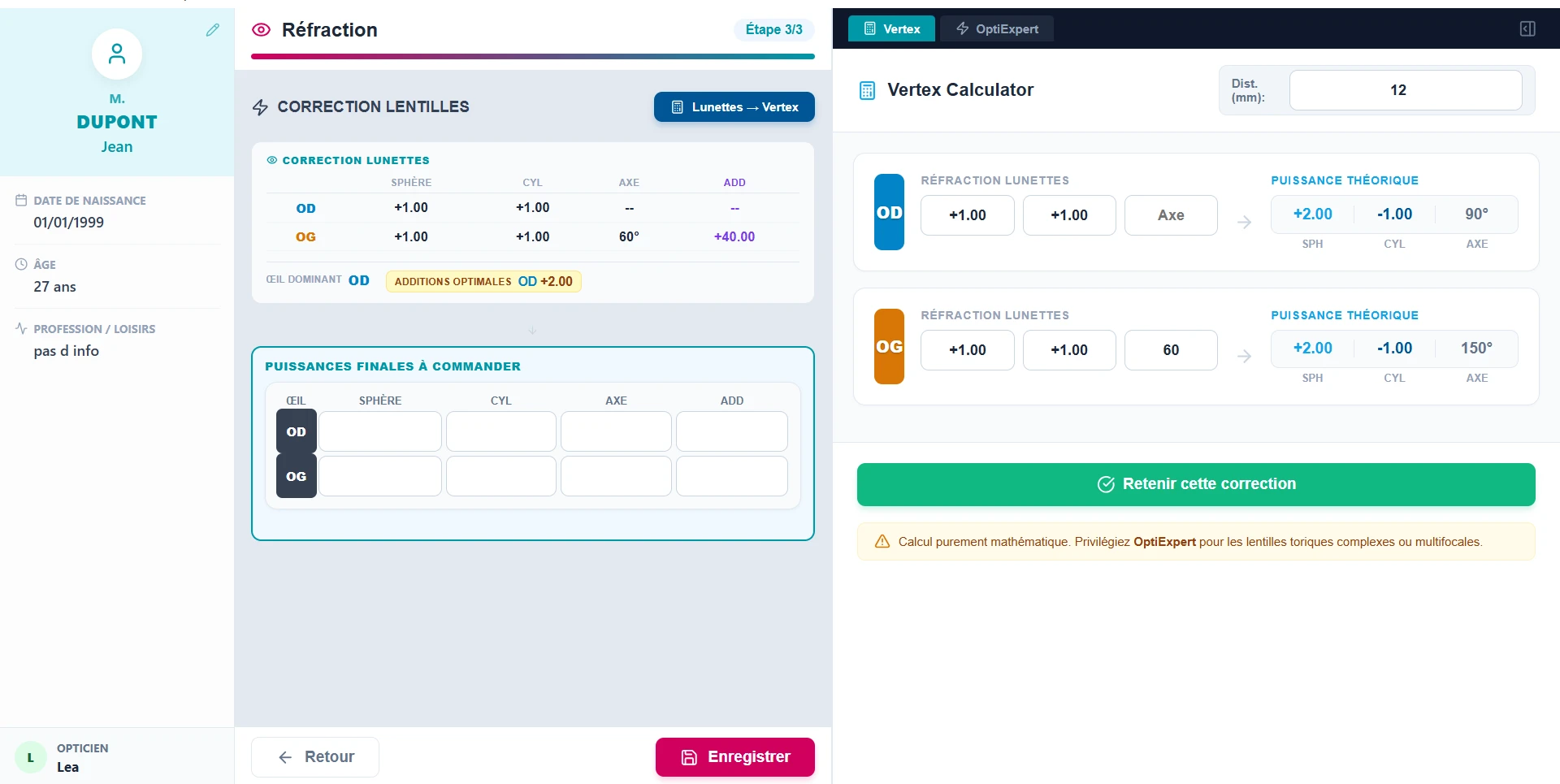This screenshot has height=784, width=1560.
Task: Click the Enregistrer button
Action: point(735,757)
